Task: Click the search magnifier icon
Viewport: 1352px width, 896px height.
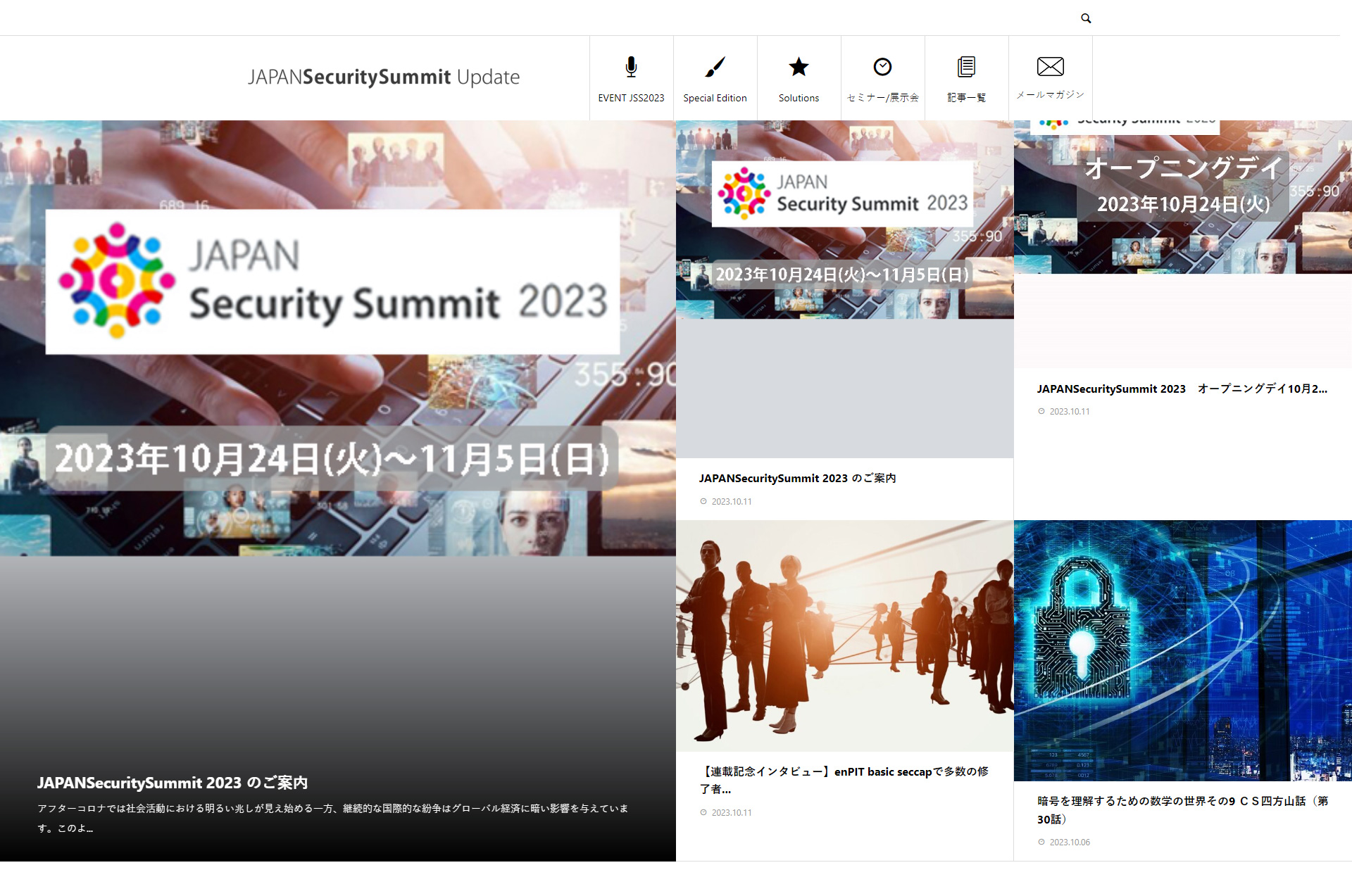Action: (1085, 18)
